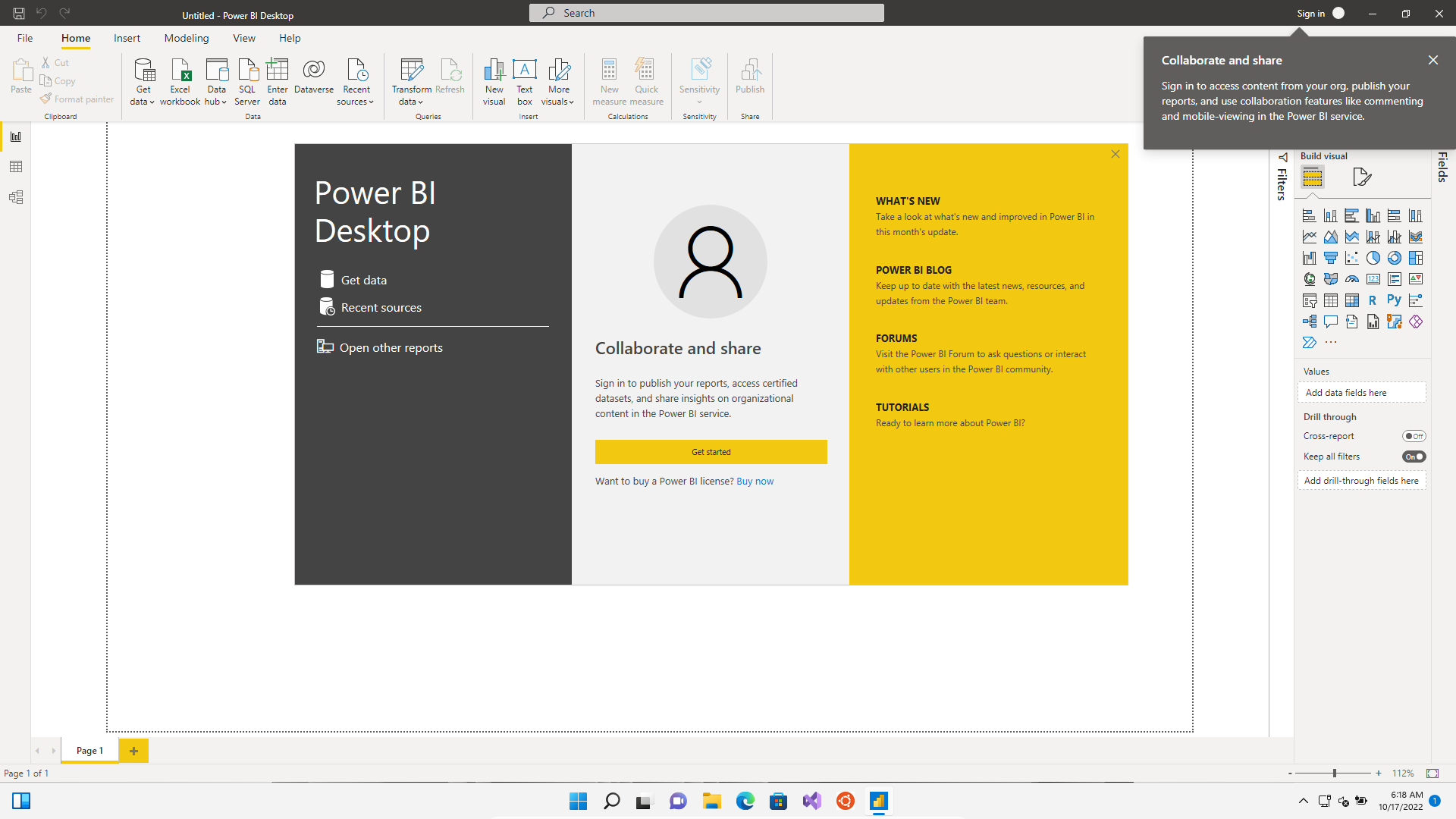1456x819 pixels.
Task: Click the Buy now link
Action: [x=755, y=481]
